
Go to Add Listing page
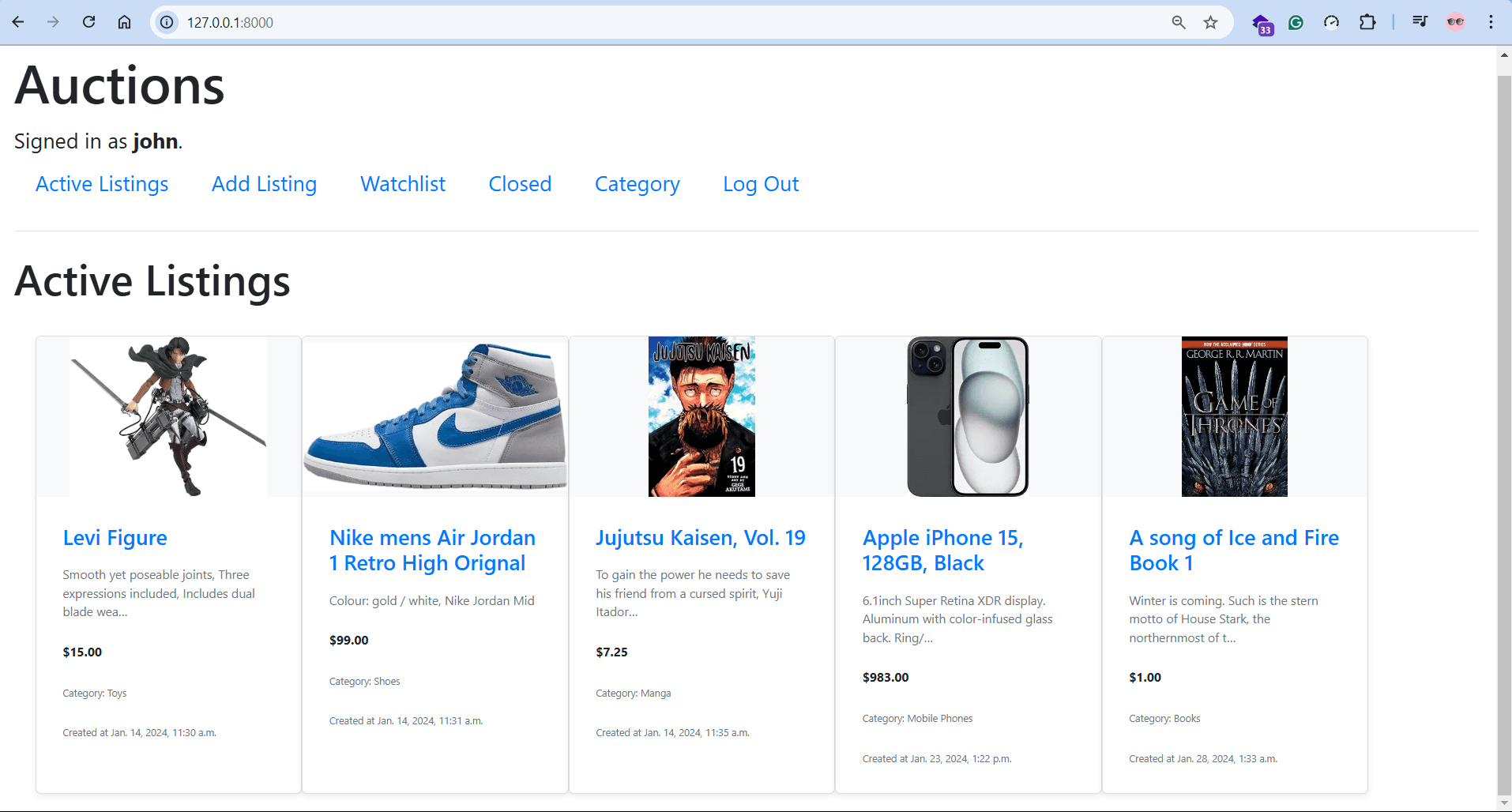click(264, 184)
